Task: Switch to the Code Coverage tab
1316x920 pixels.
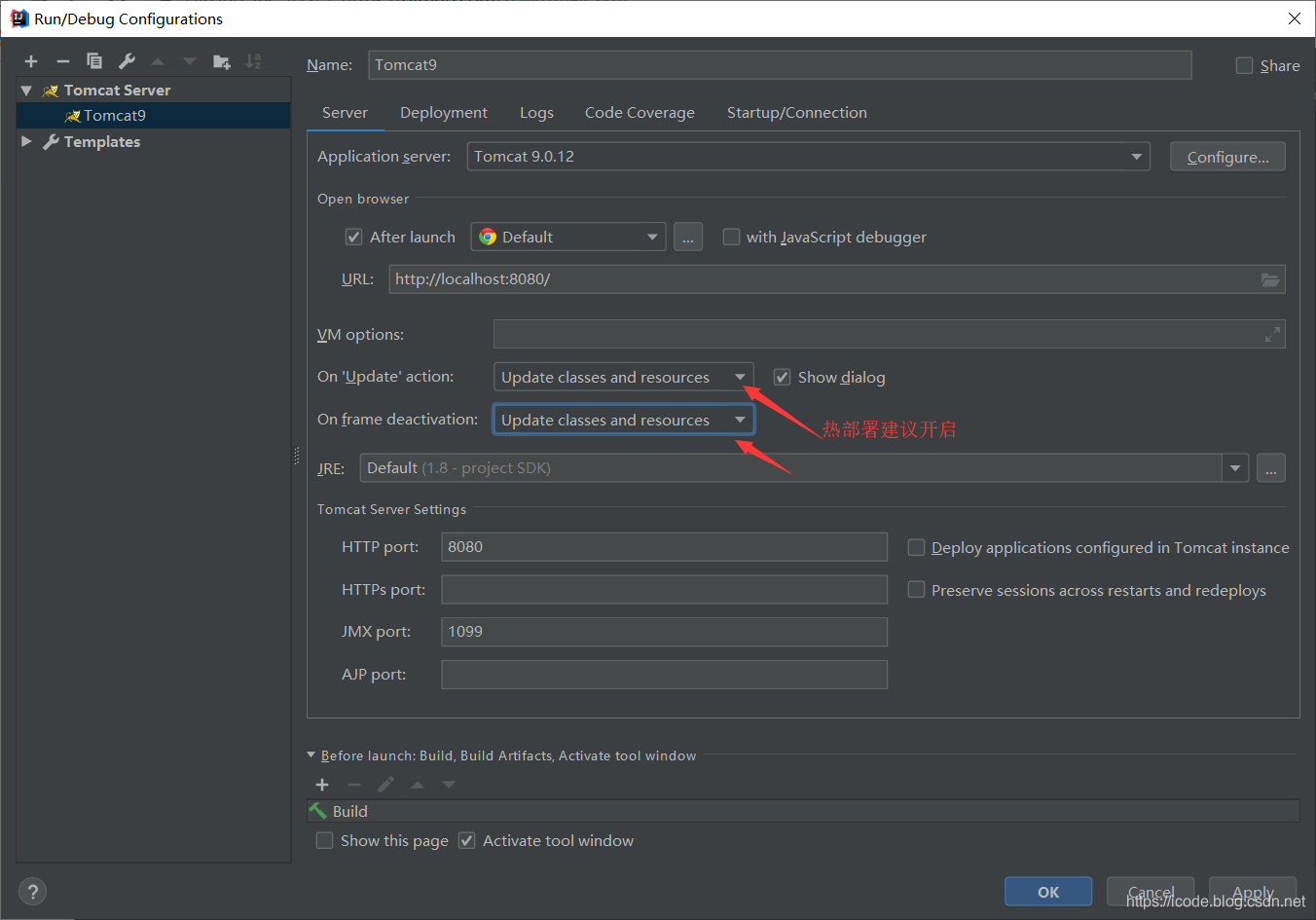Action: [x=640, y=113]
